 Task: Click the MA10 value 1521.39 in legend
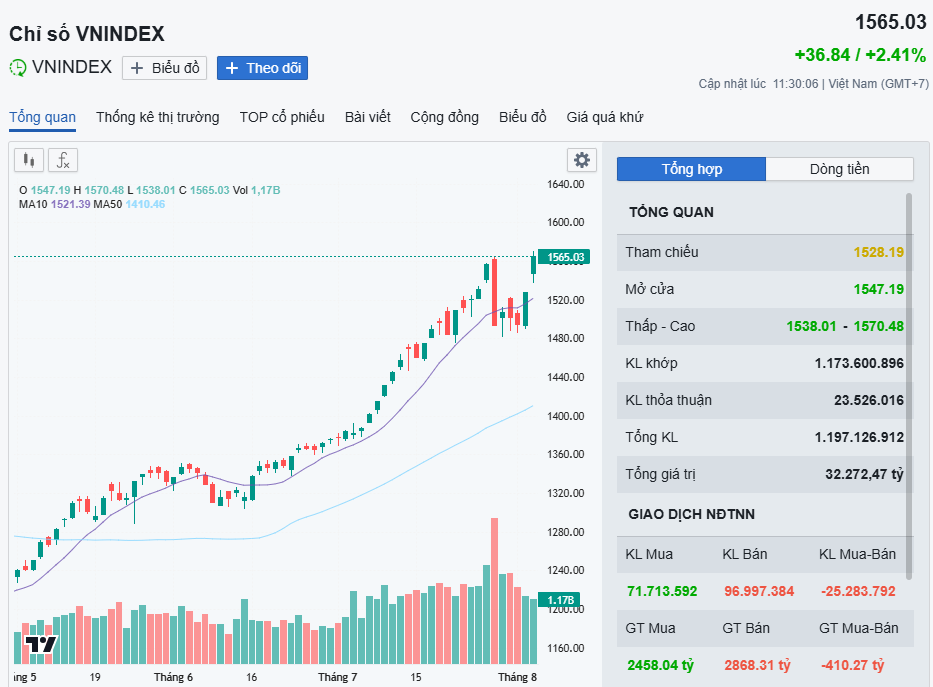tap(70, 204)
